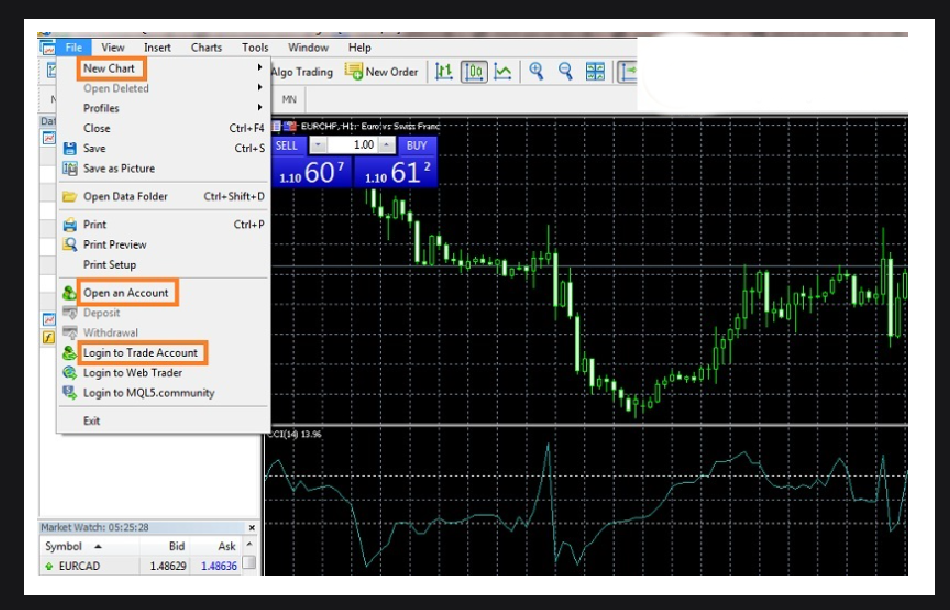Open the Window menu
The image size is (950, 610).
(308, 47)
